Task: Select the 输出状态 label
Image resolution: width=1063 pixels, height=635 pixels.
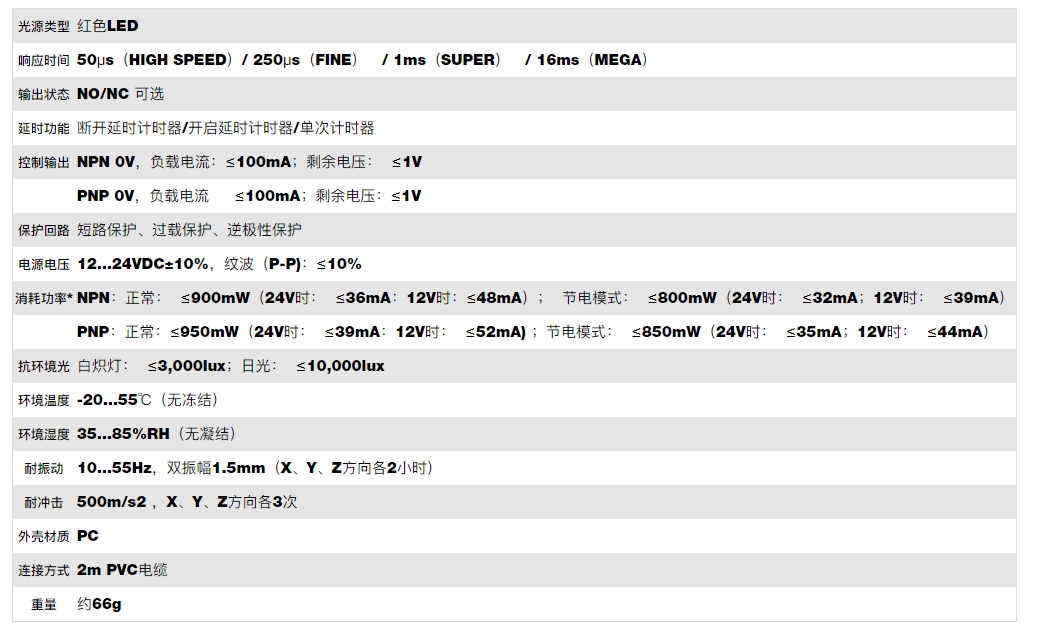Action: pyautogui.click(x=43, y=94)
